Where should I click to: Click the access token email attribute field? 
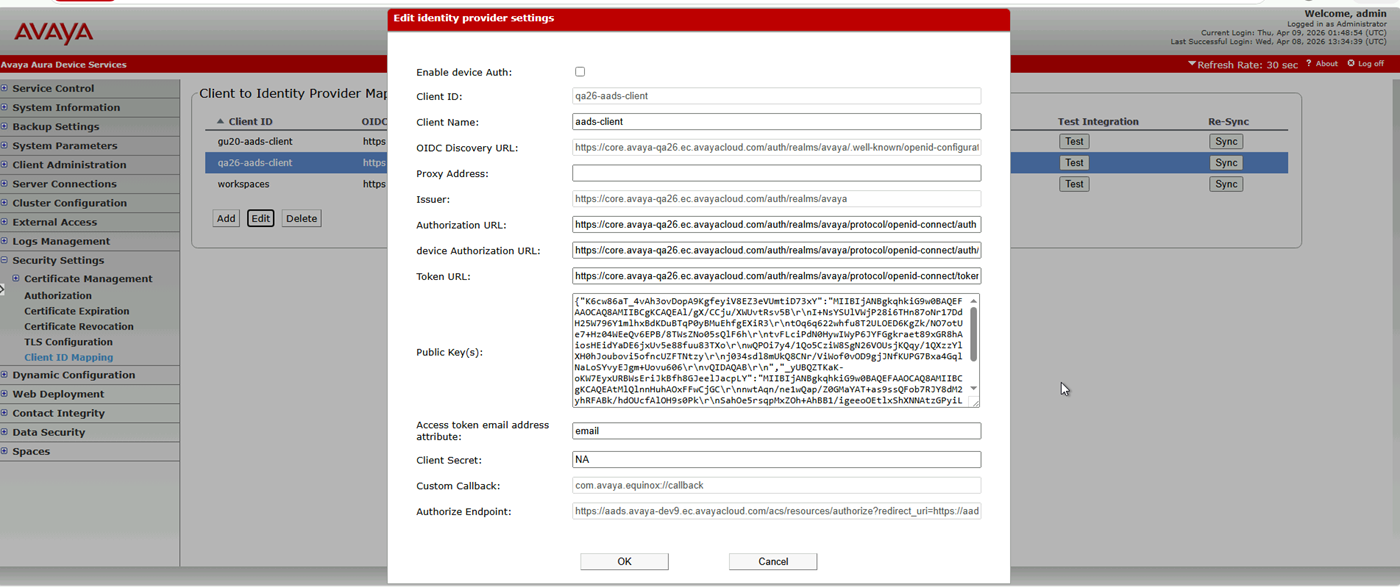(776, 431)
